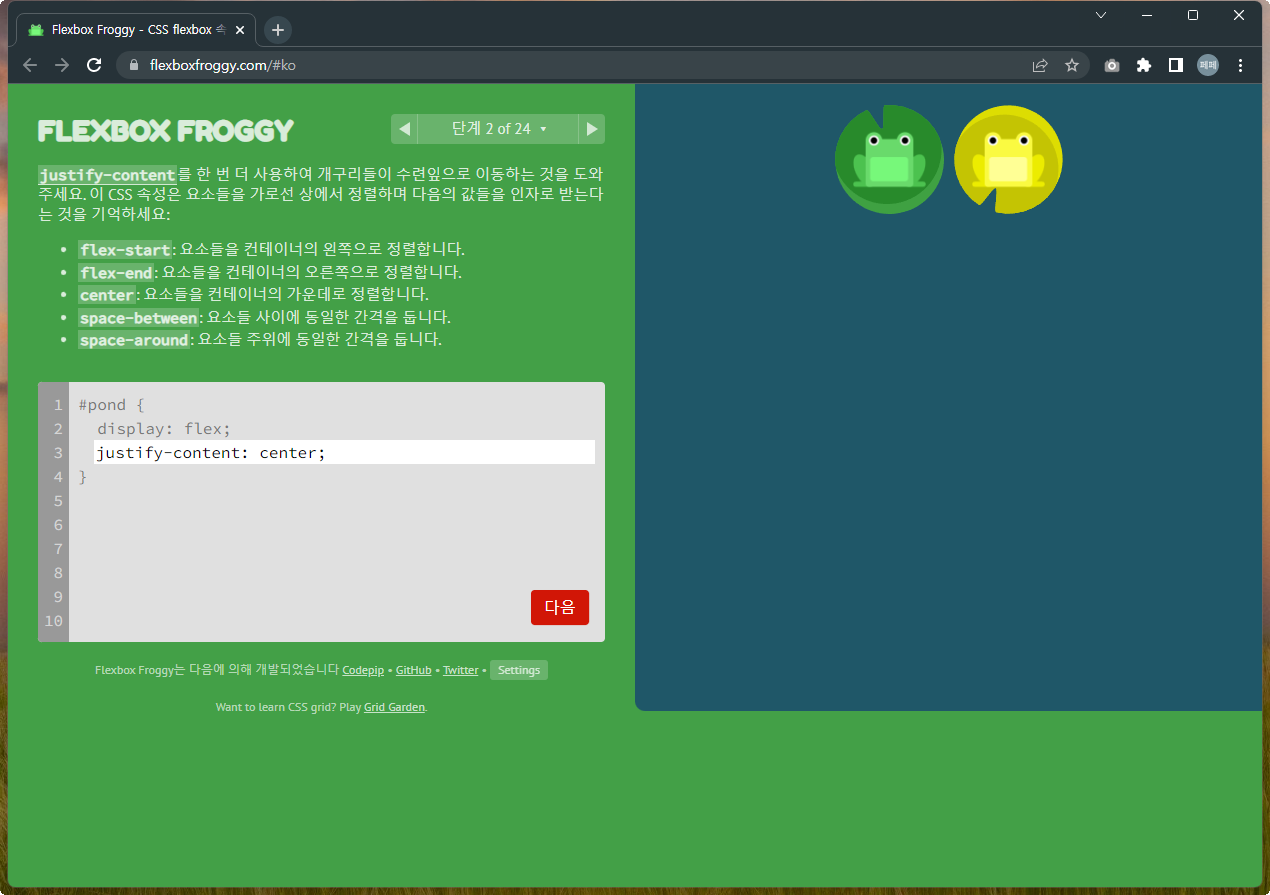Open the level selector 단계 2 of 24
This screenshot has height=895, width=1270.
[x=499, y=129]
